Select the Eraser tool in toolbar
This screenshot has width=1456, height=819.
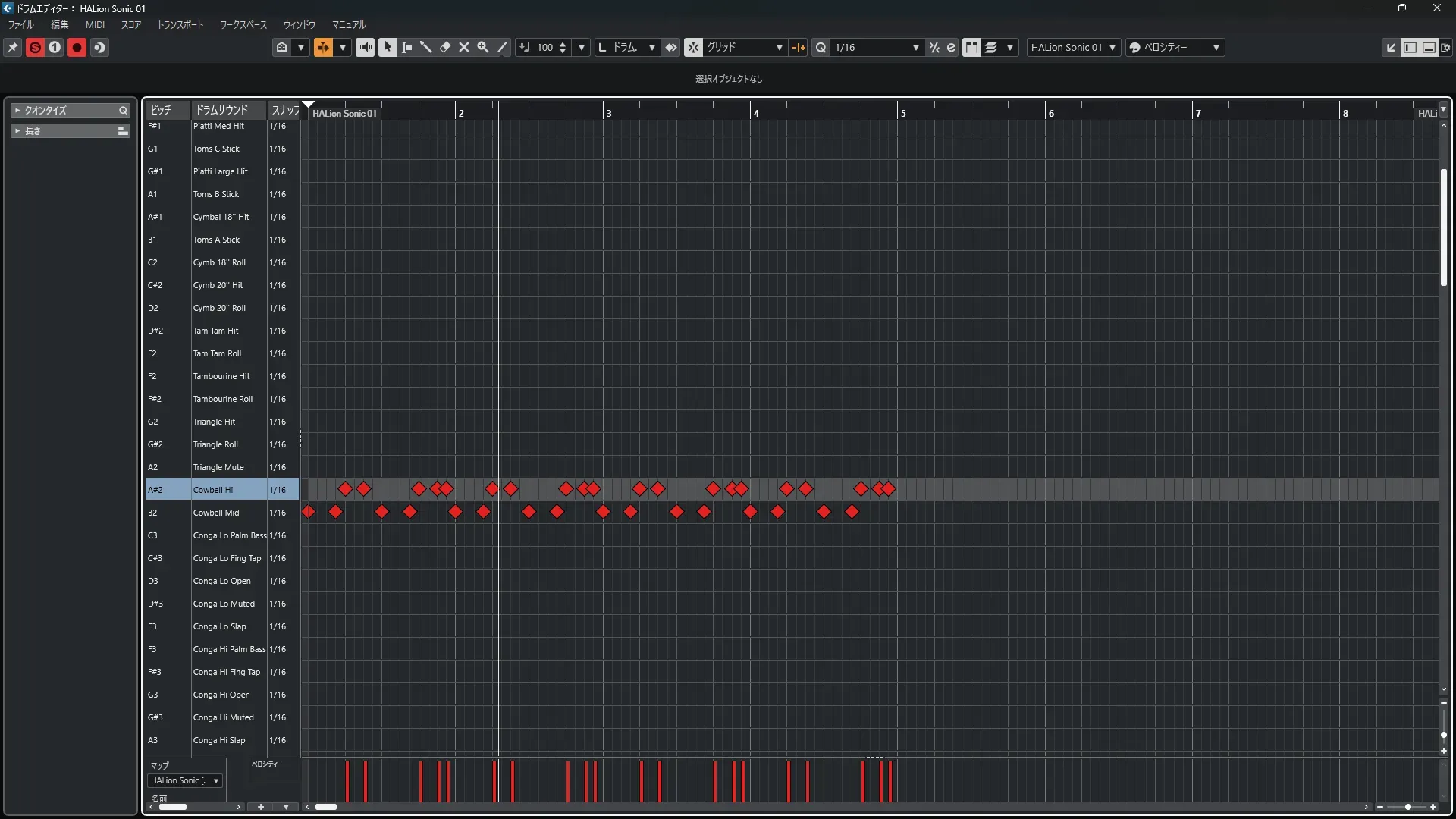tap(445, 47)
